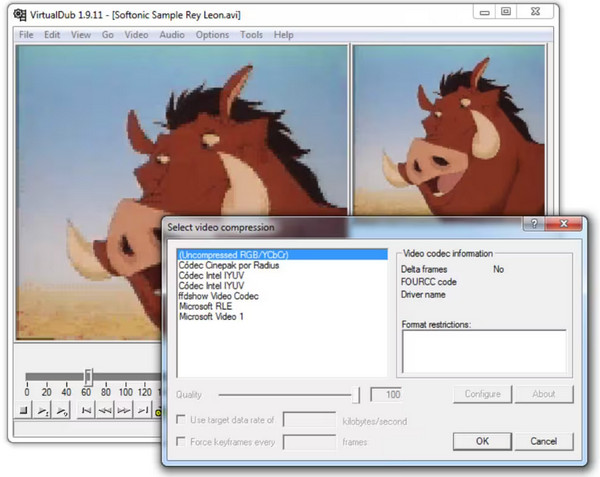Select '(Uncompressed RGB/YCbCr)' in codec list
Screen dimensions: 600x477
point(282,255)
